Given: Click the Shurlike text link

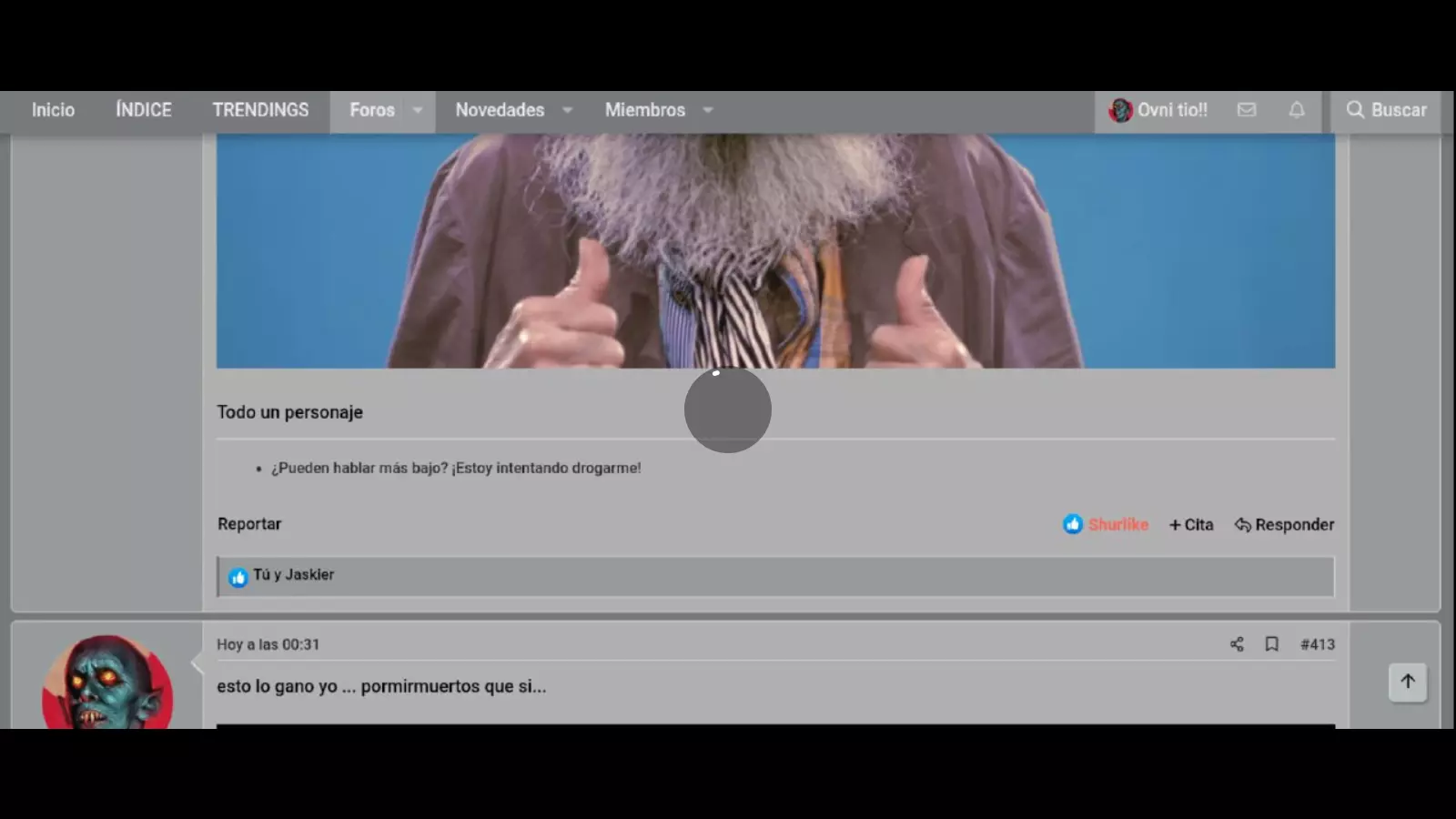Looking at the screenshot, I should tap(1118, 525).
